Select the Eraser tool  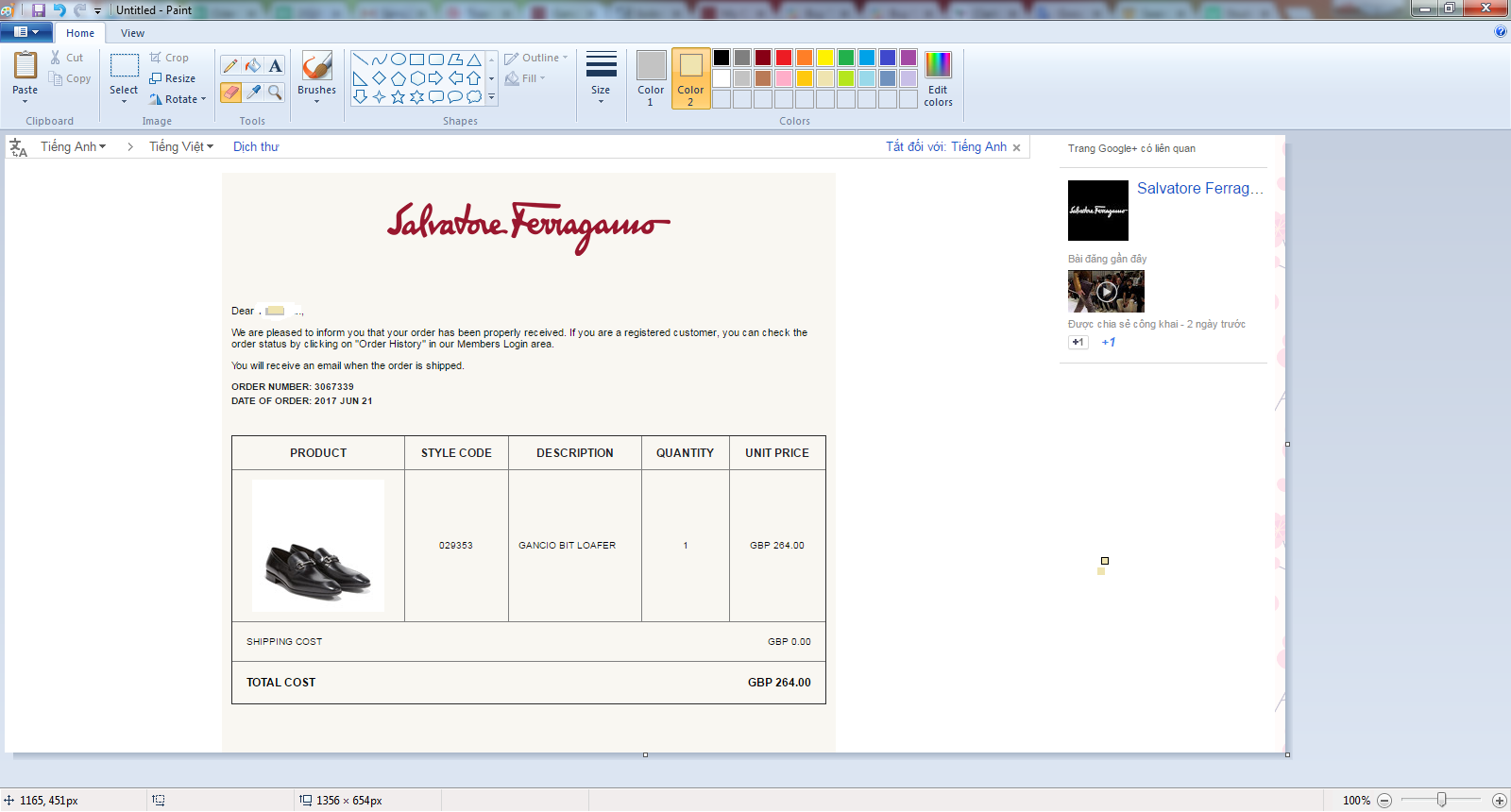tap(230, 92)
